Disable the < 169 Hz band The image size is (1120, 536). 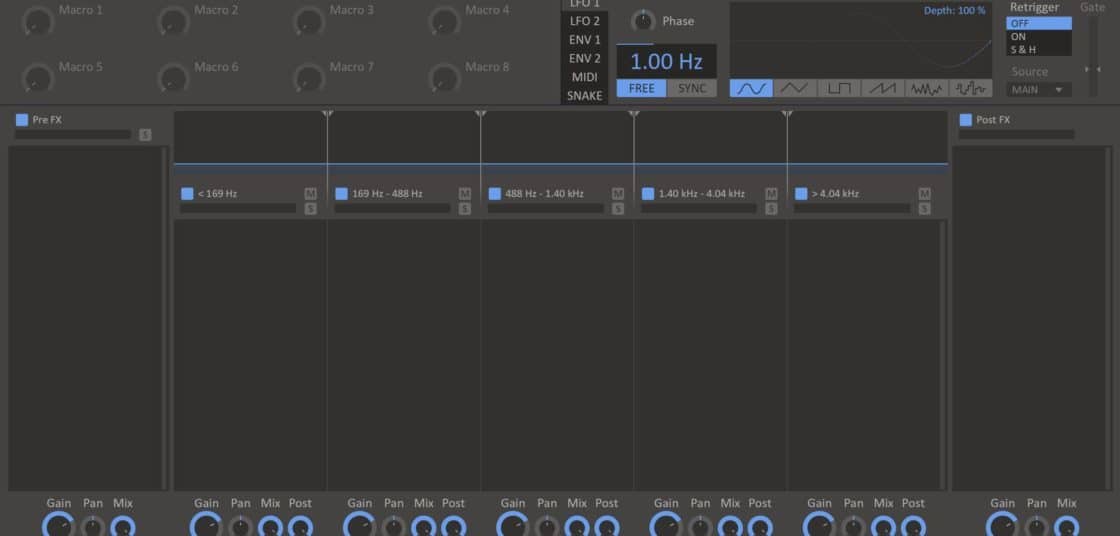tap(187, 194)
